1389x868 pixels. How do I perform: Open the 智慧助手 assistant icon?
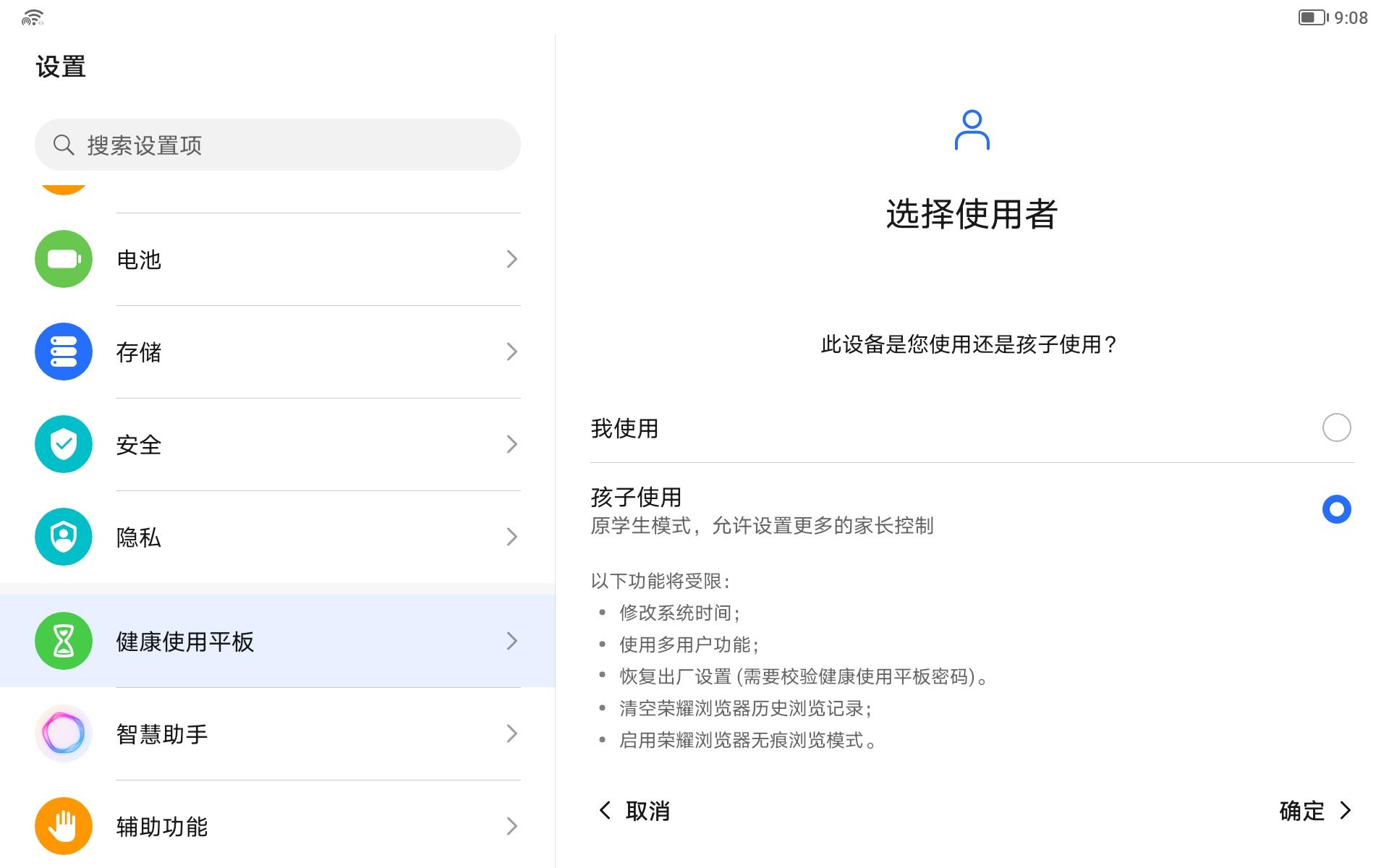tap(63, 733)
